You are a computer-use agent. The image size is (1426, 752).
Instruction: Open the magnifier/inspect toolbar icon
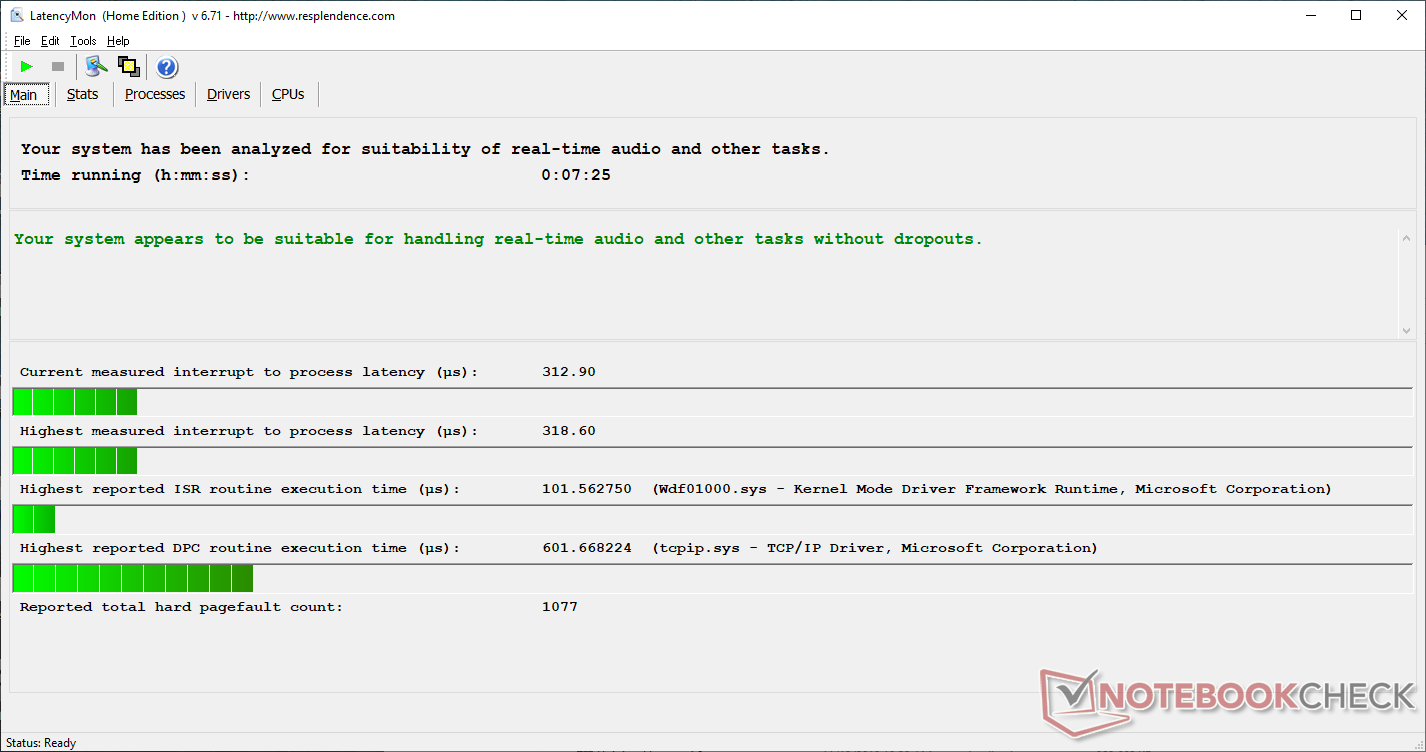(x=96, y=67)
